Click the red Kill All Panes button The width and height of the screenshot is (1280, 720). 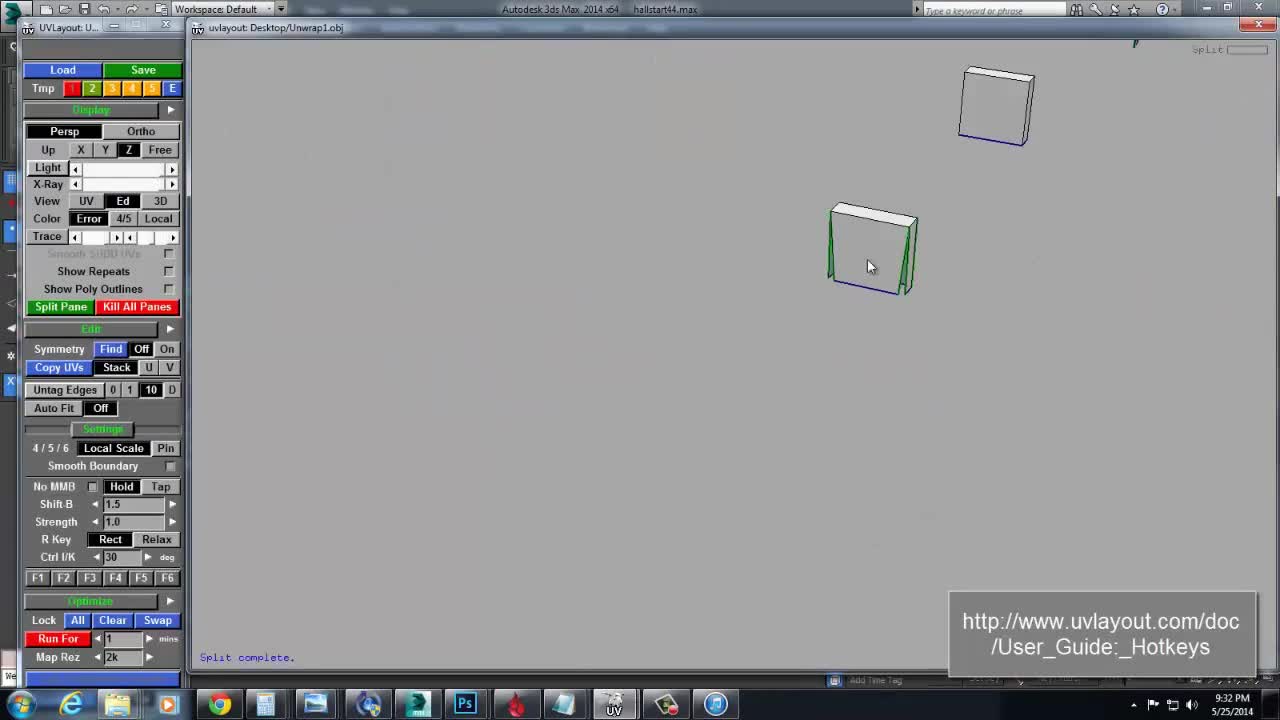137,307
